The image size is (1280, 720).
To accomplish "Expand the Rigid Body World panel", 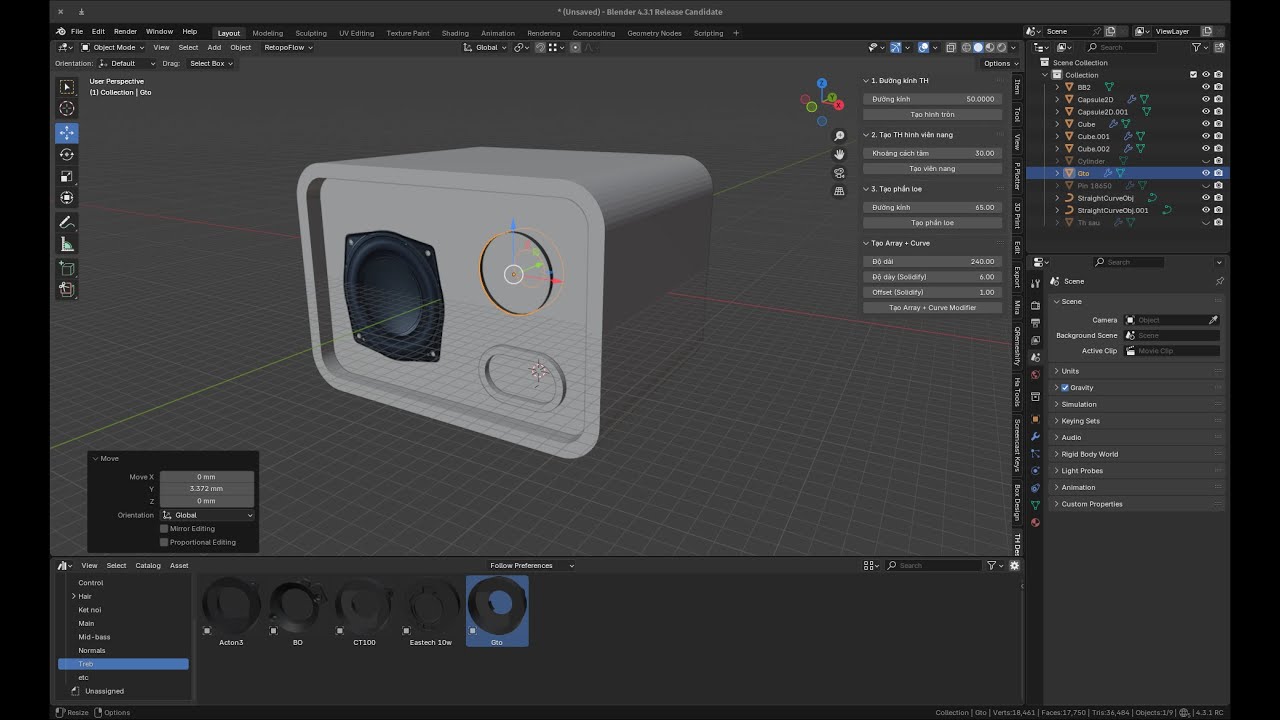I will (1089, 454).
